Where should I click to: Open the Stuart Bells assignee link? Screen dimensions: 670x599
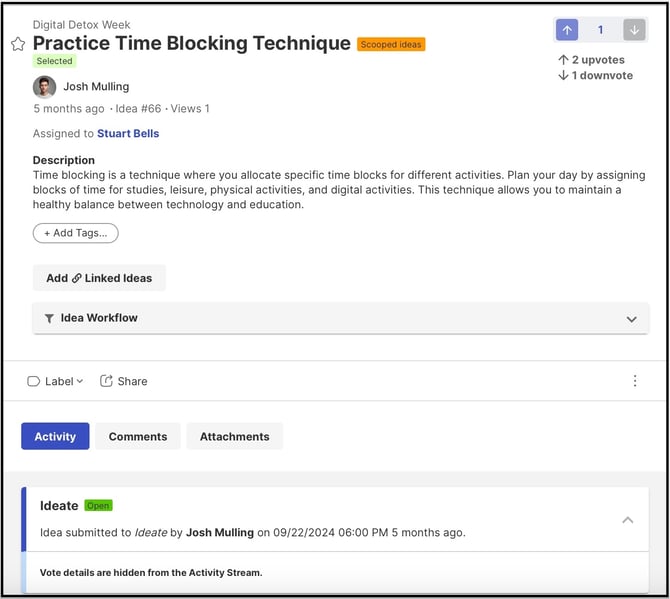[128, 134]
